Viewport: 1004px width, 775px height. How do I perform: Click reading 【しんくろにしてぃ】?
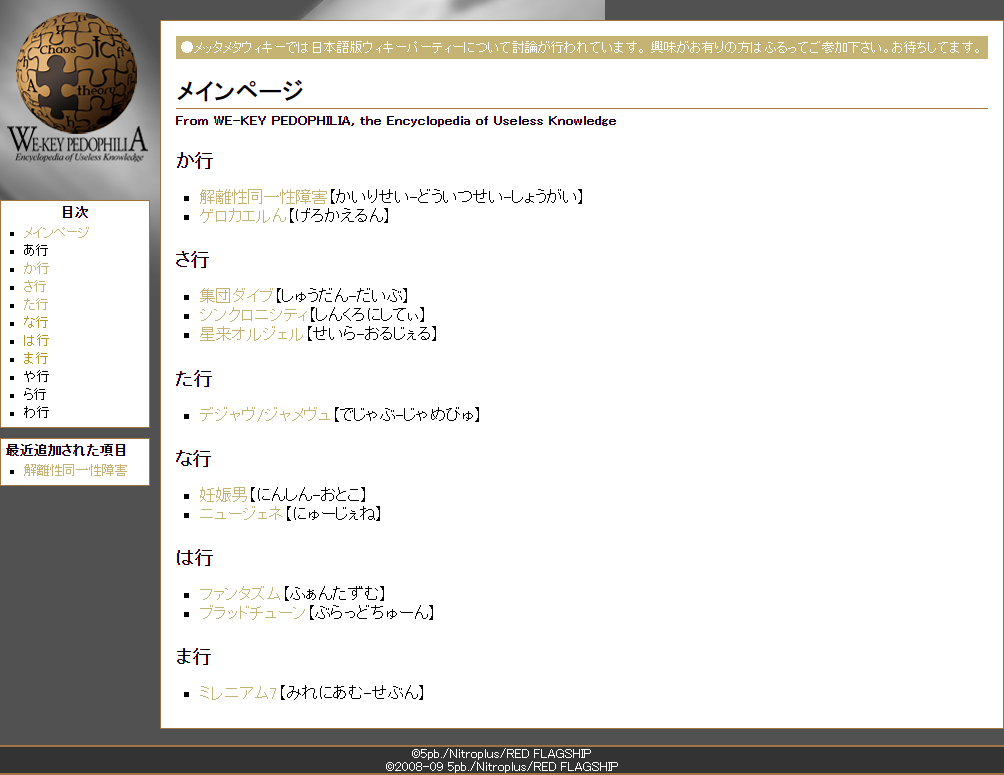click(x=368, y=314)
